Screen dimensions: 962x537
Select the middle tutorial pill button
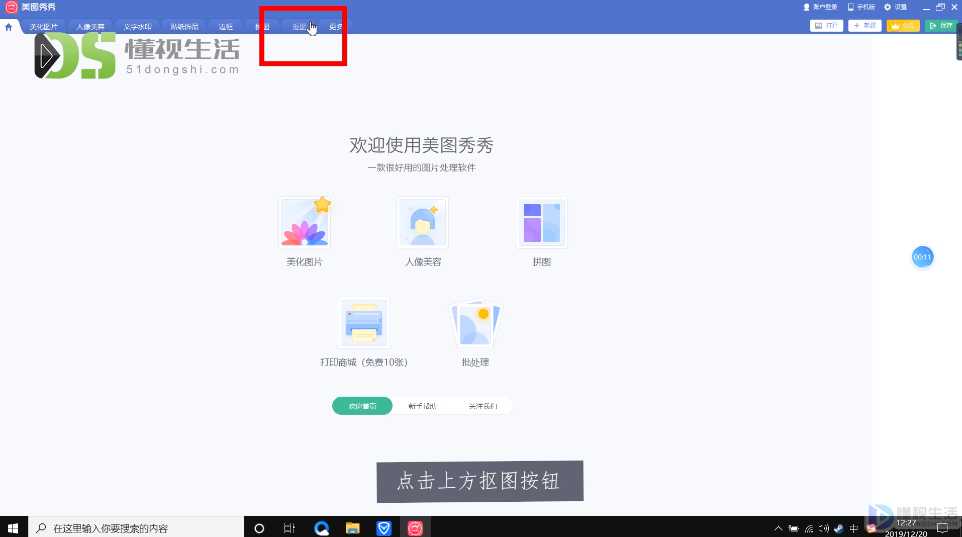pos(422,406)
